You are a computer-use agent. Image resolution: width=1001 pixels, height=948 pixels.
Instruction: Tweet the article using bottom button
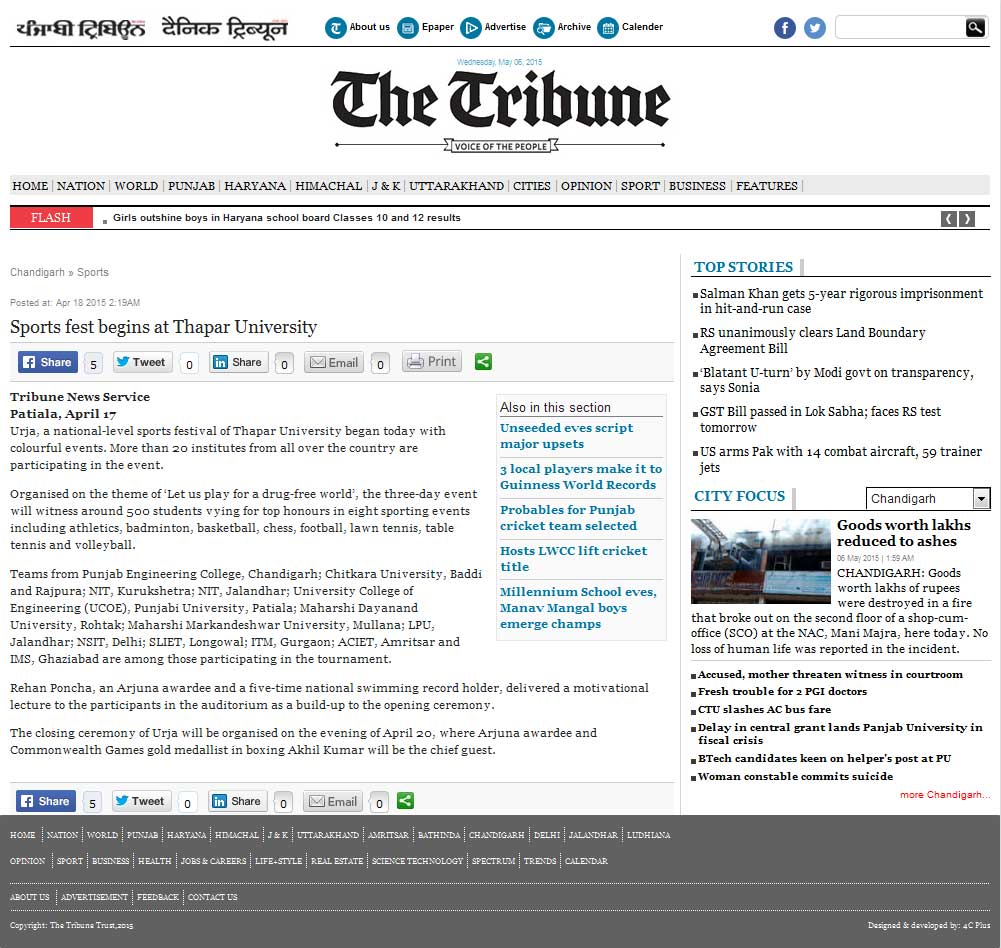pos(142,801)
